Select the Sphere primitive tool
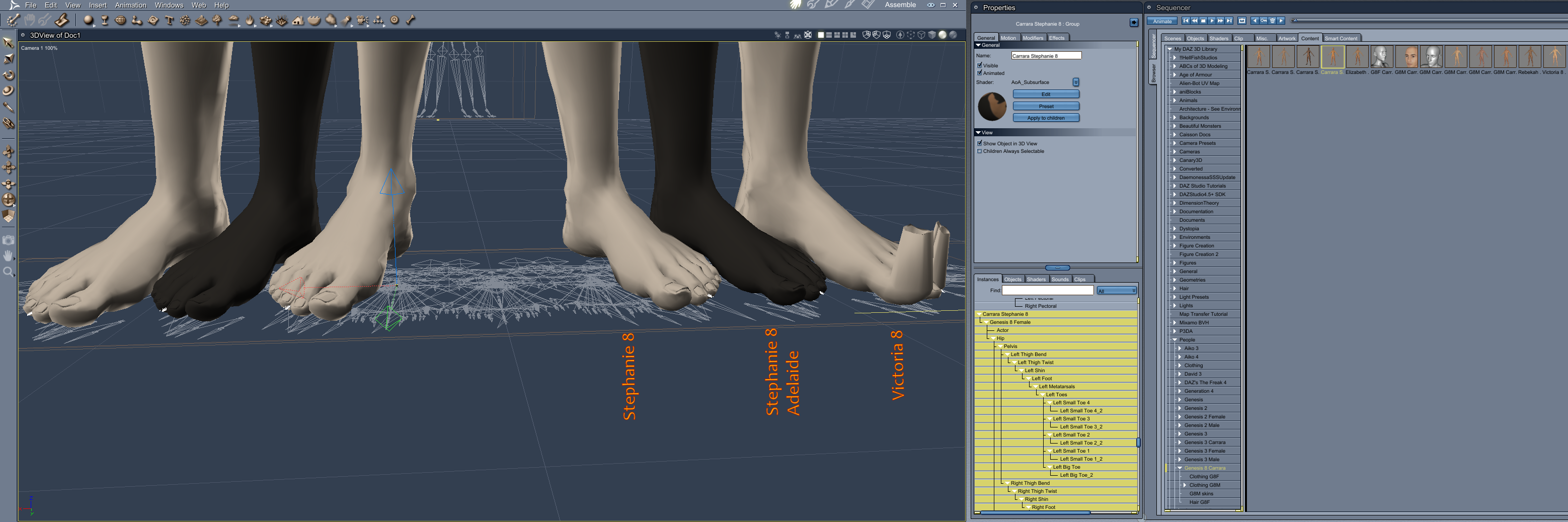This screenshot has width=1568, height=522. tap(88, 20)
